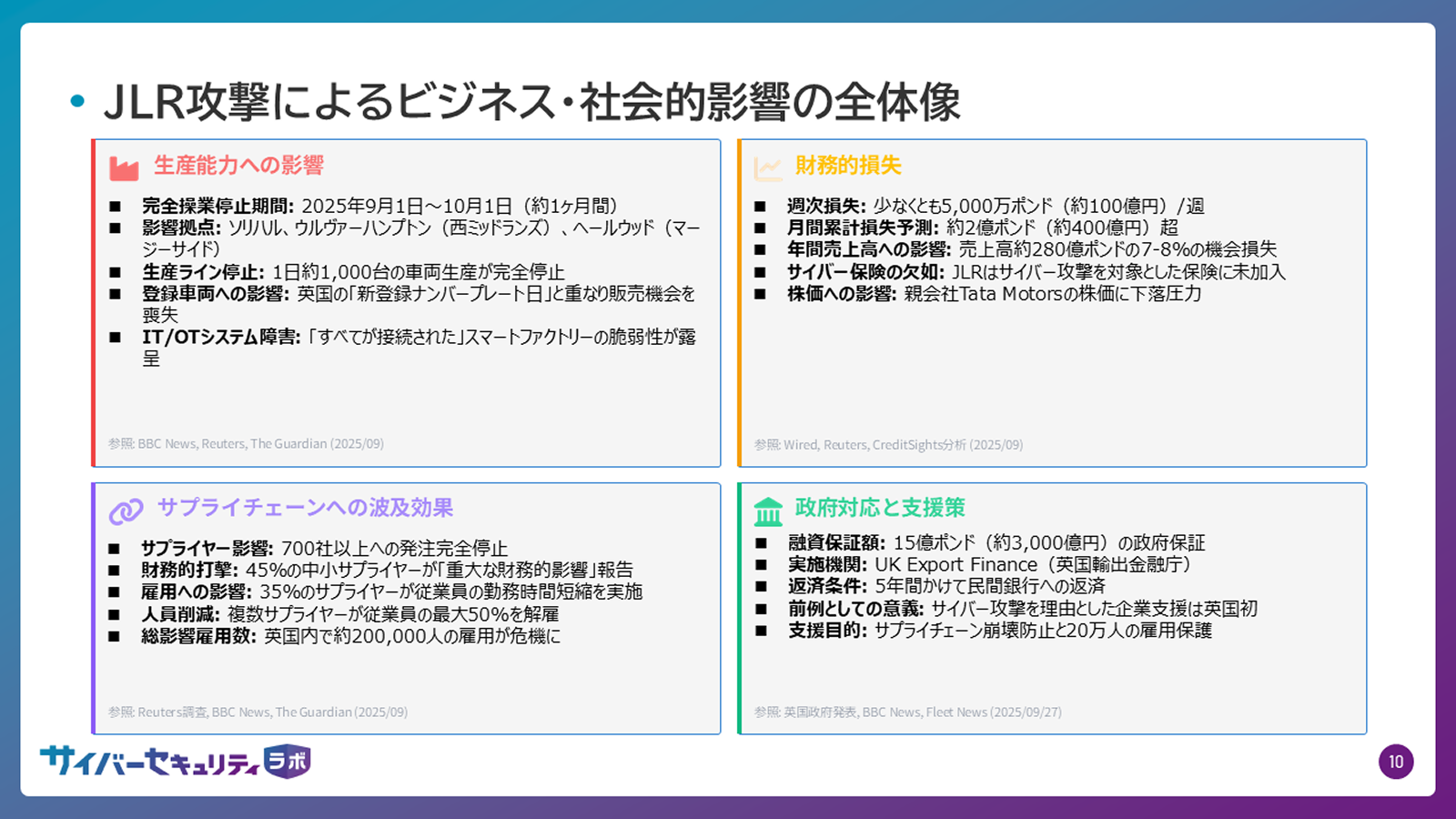Click the line starting "融資保証額: 15億ポンド"

[x=996, y=542]
